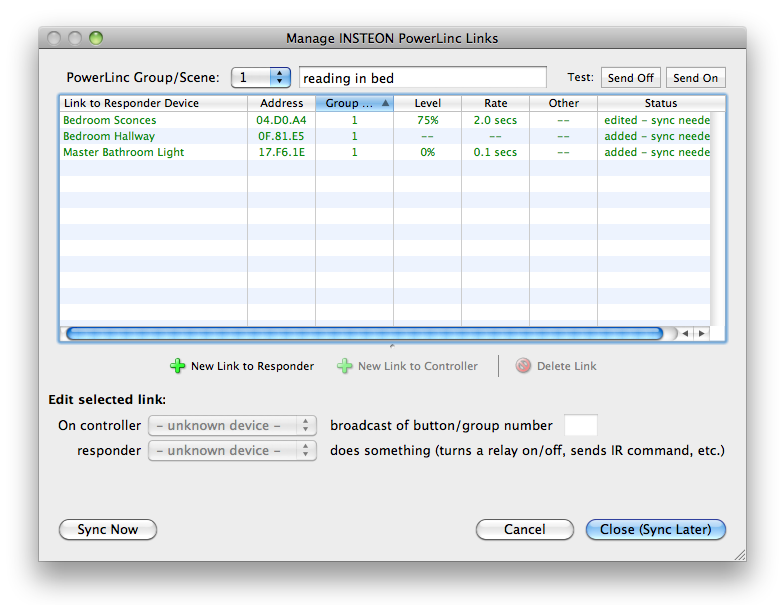Click the 75% level cell

tap(427, 120)
